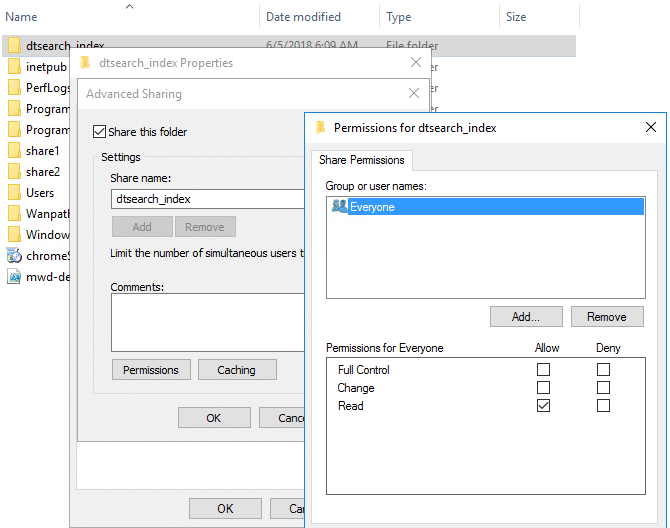
Task: Click the dtsearch_index folder icon
Action: coord(14,46)
